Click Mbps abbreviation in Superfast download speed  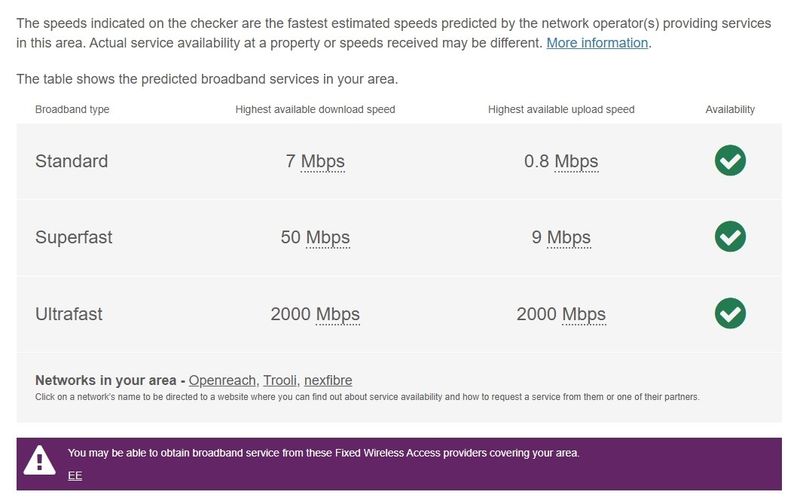point(328,238)
